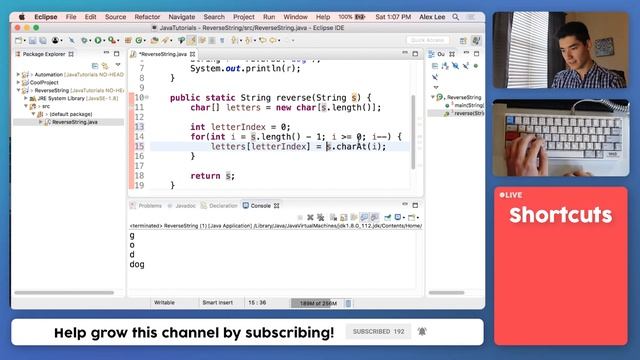Open the Source menu
This screenshot has height=360, width=640.
tap(116, 17)
